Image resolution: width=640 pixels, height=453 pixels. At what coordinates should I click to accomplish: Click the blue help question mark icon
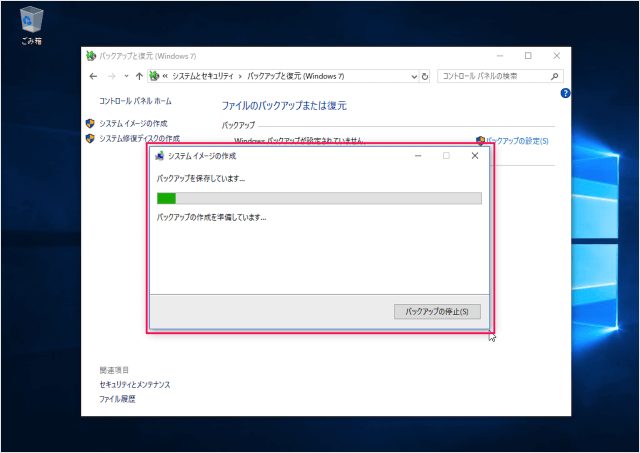565,93
